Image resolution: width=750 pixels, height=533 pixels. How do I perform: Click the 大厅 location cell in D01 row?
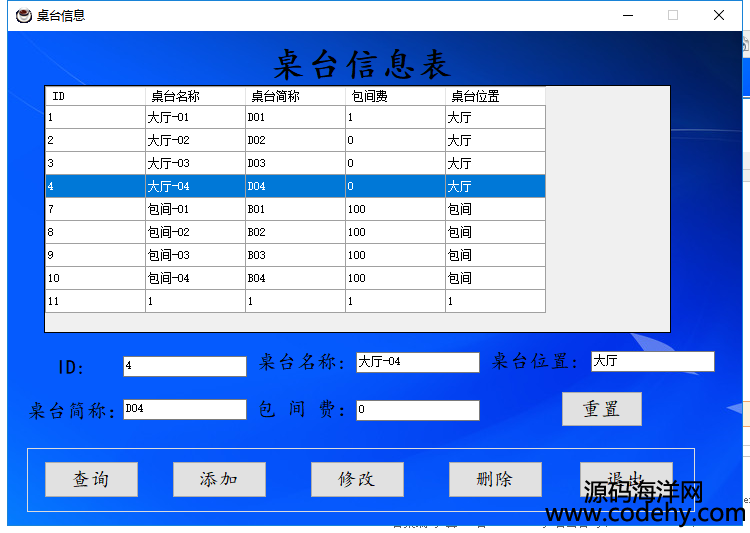coord(495,117)
